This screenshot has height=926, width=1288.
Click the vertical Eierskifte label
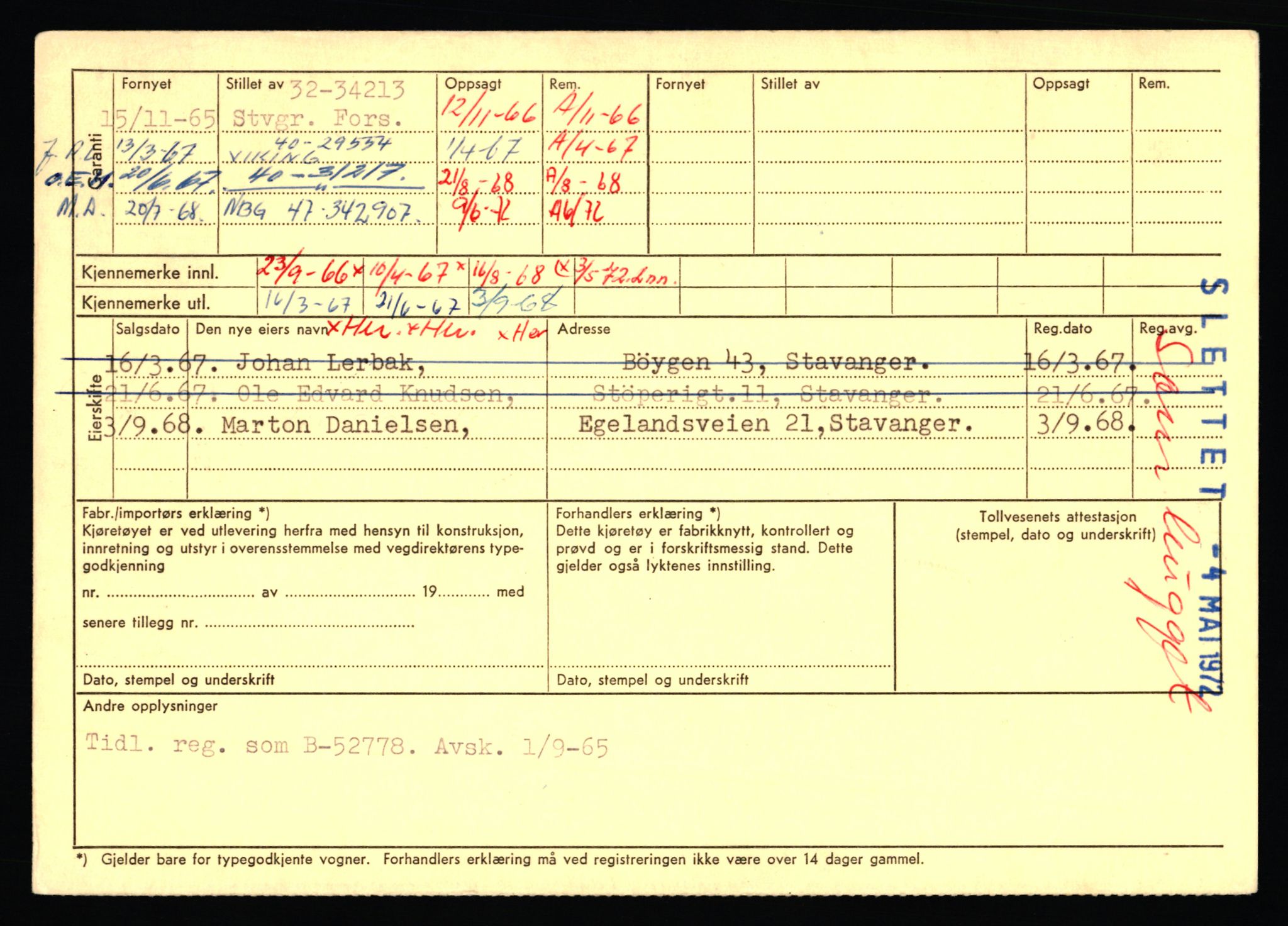click(95, 408)
